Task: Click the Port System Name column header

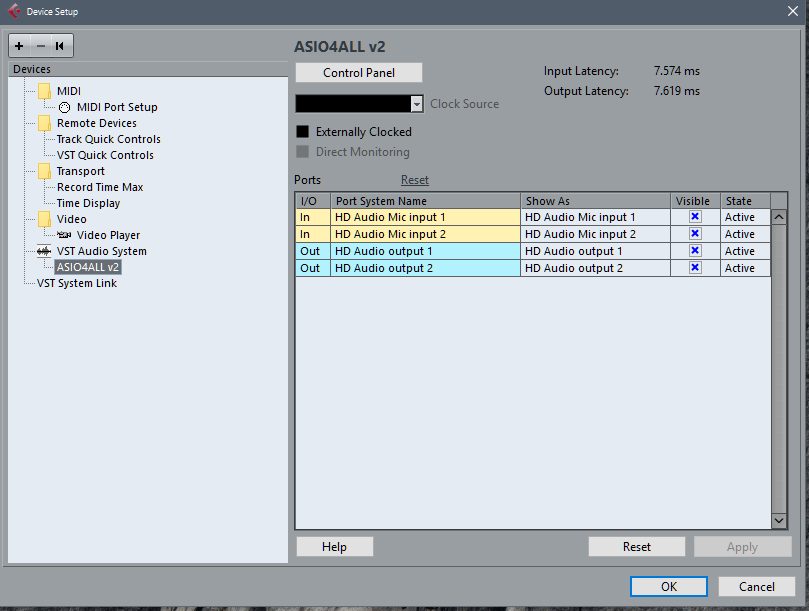Action: [x=426, y=201]
